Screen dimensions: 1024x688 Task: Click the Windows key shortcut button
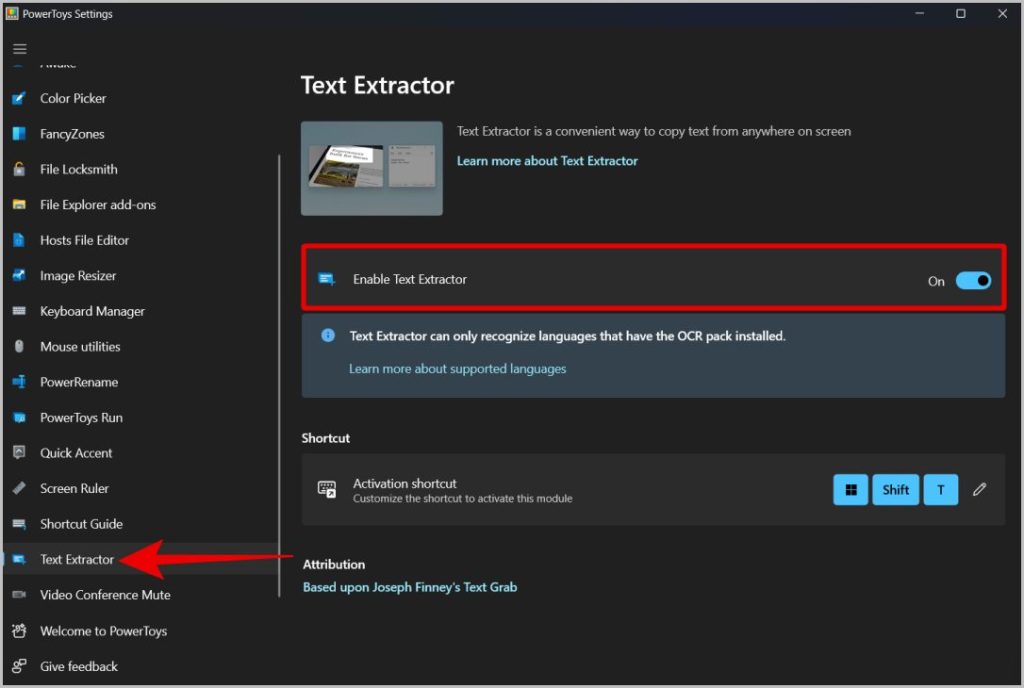850,490
